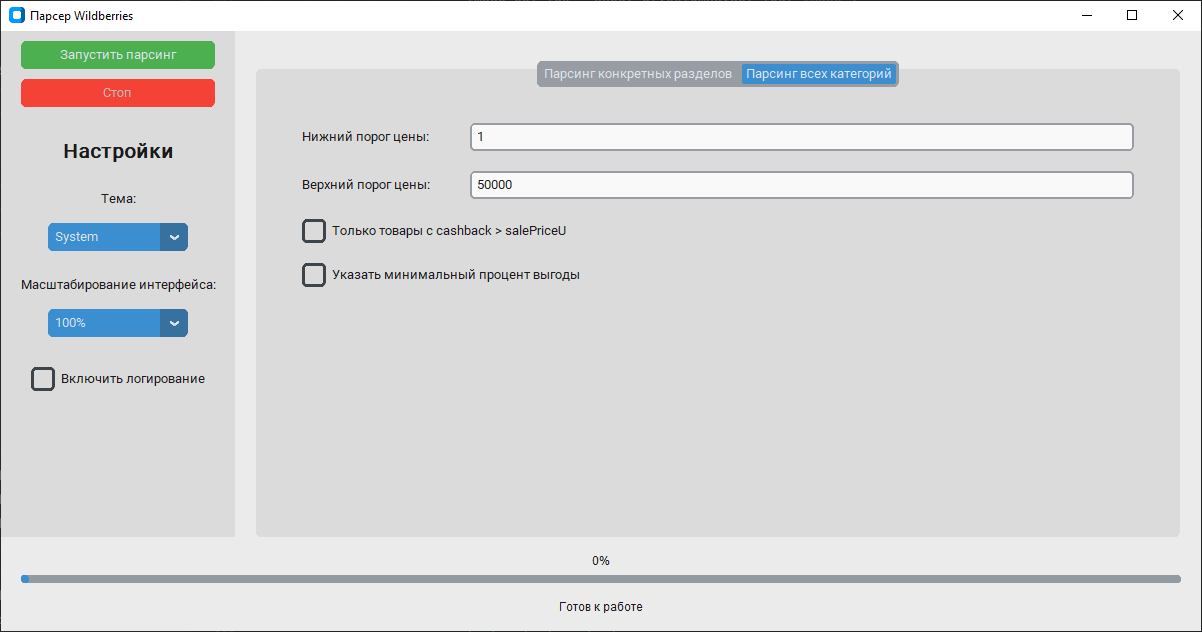Stop parsing with the red Стоп button
1202x632 pixels.
[118, 93]
